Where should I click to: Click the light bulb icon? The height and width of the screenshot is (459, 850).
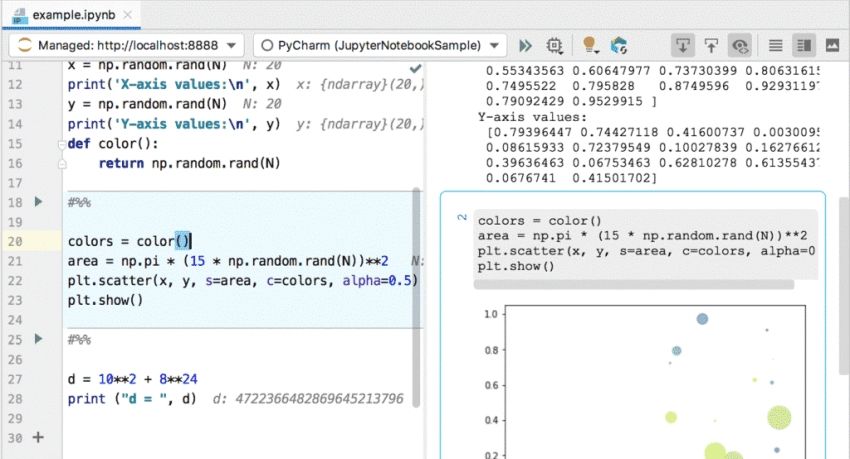(589, 46)
